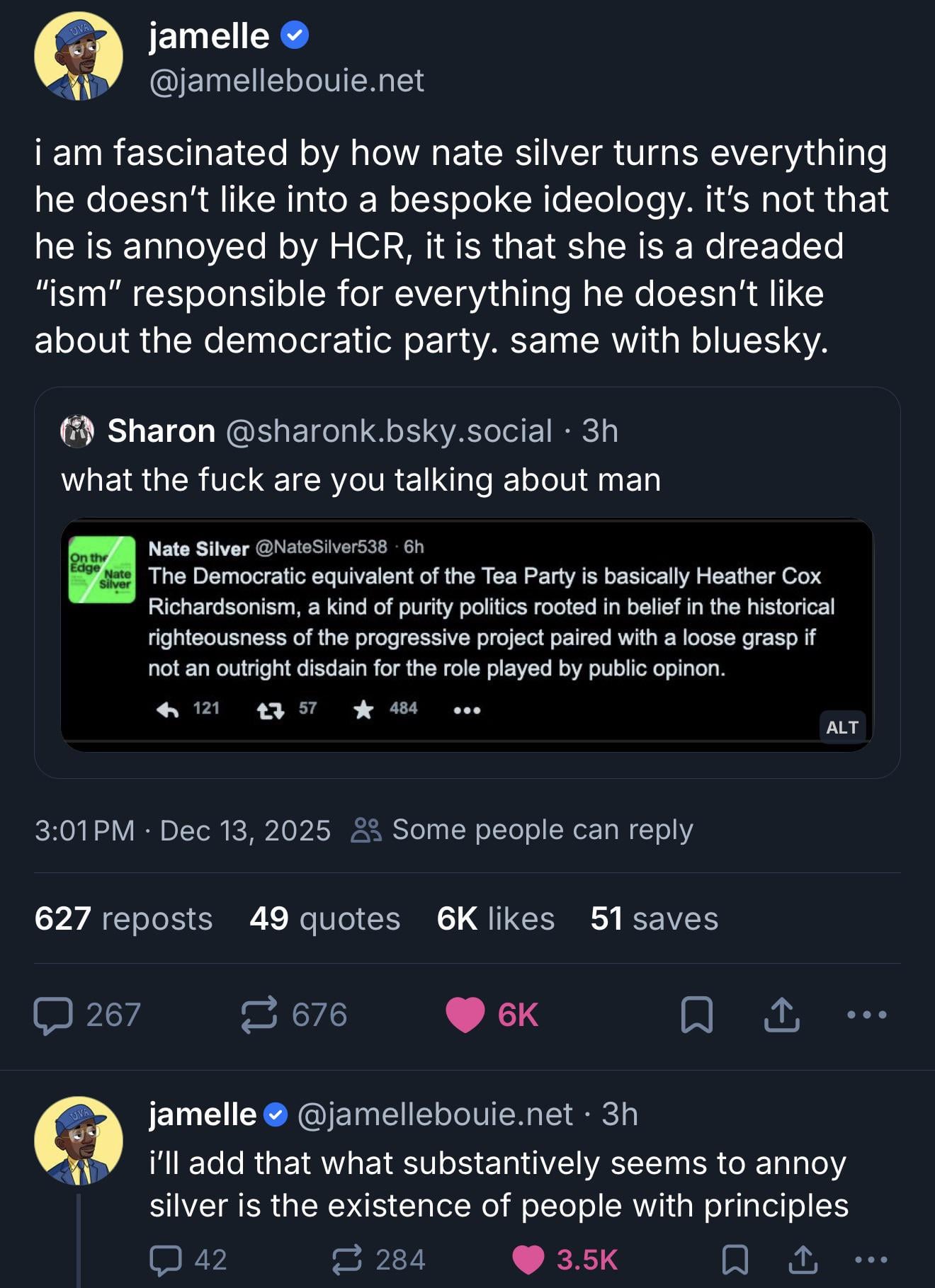The height and width of the screenshot is (1288, 935).
Task: Open reply icon on main post
Action: coord(53,1015)
